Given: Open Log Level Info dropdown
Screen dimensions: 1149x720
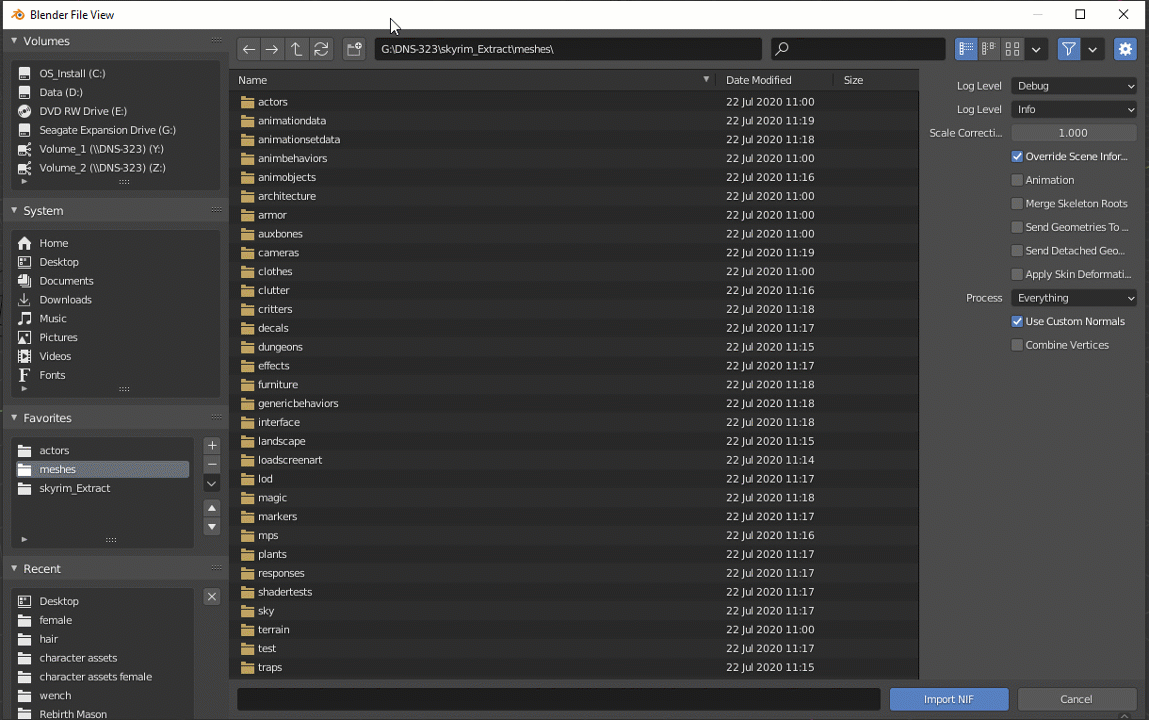Looking at the screenshot, I should tap(1074, 109).
